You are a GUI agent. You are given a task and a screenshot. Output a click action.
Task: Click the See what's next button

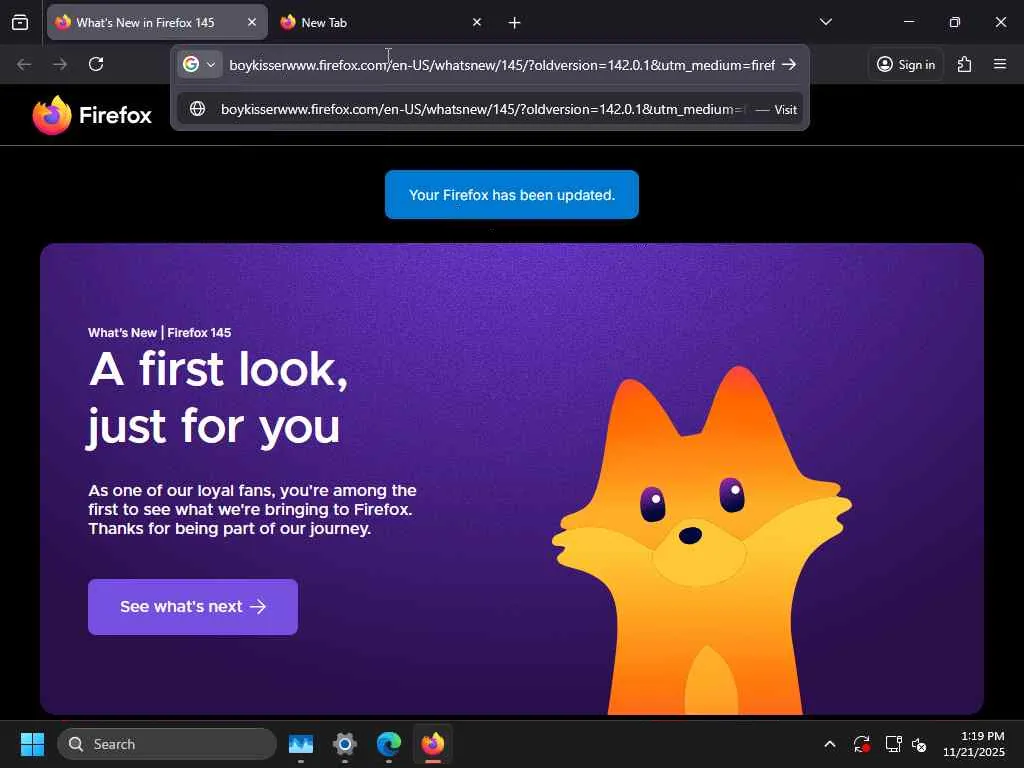pyautogui.click(x=193, y=607)
